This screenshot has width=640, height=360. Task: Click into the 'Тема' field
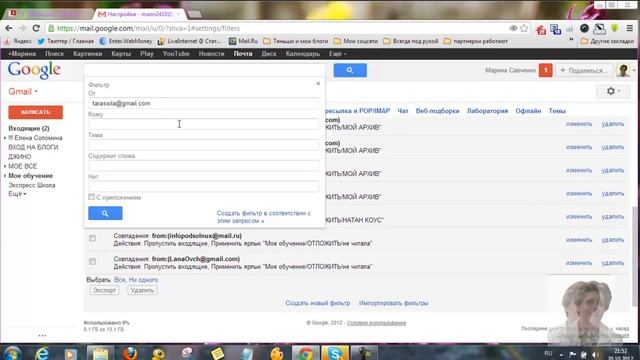203,145
